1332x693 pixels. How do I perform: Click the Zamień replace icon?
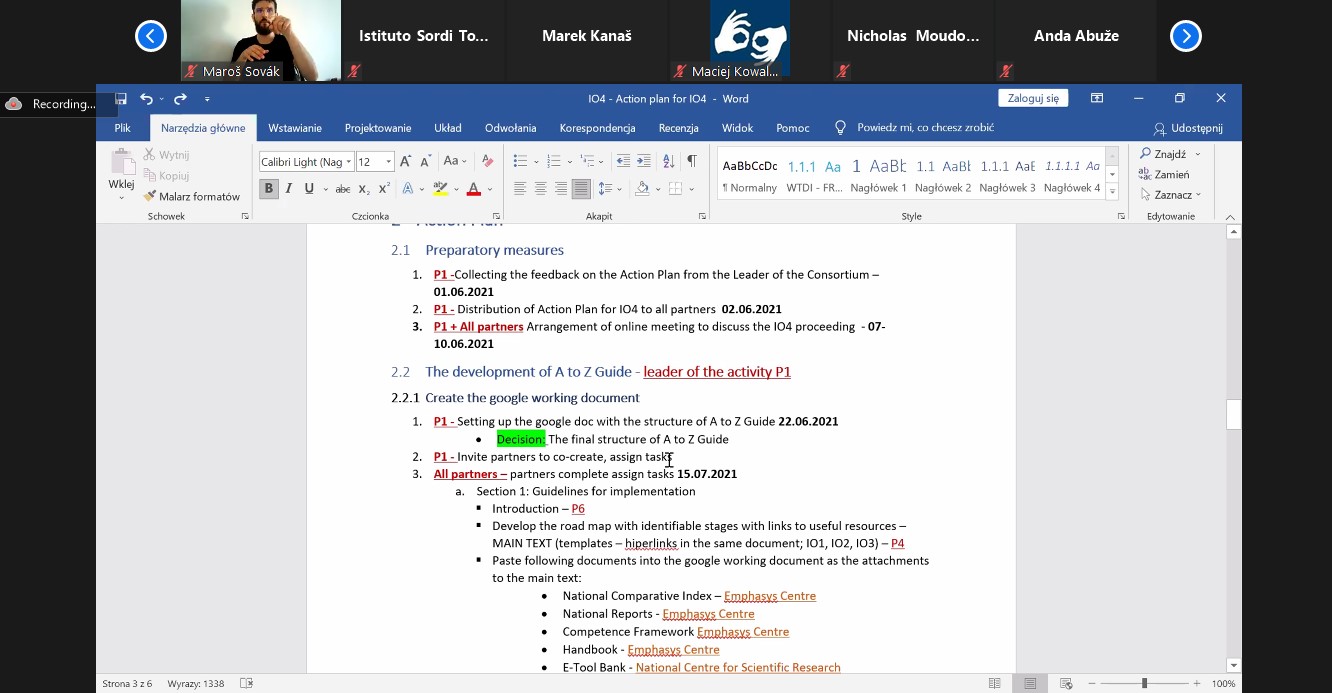tap(1164, 174)
